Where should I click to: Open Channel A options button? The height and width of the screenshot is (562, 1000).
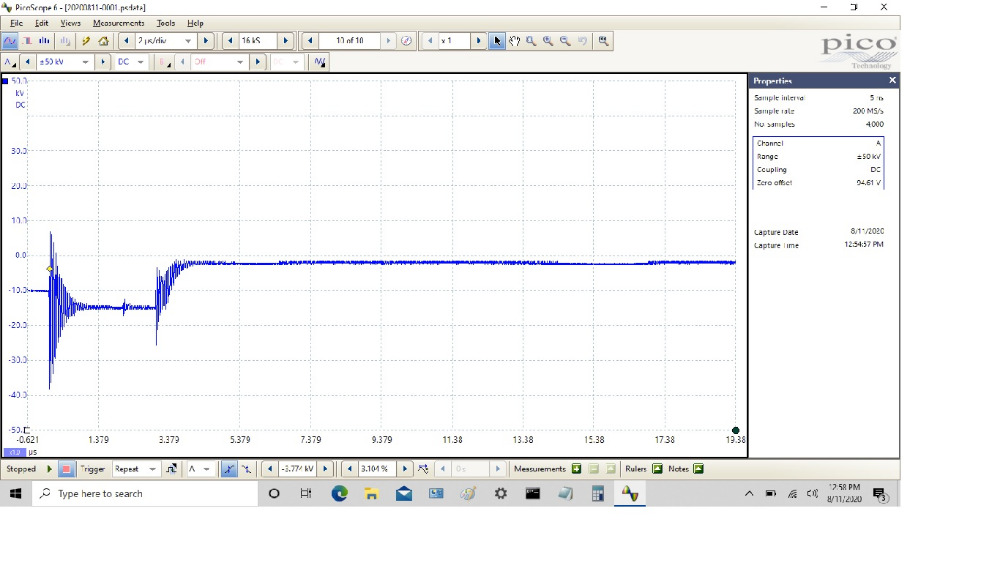10,62
